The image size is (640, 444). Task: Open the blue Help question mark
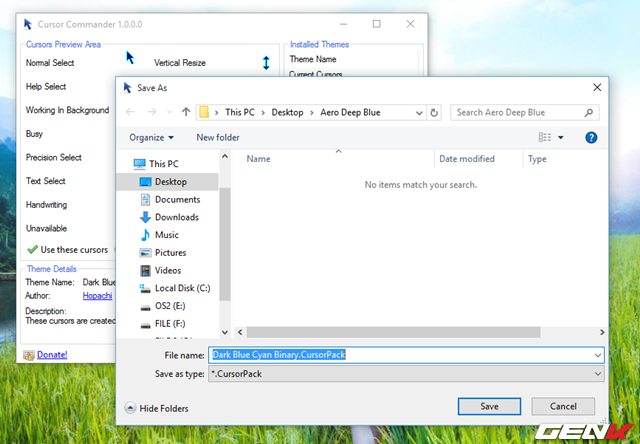(x=591, y=137)
